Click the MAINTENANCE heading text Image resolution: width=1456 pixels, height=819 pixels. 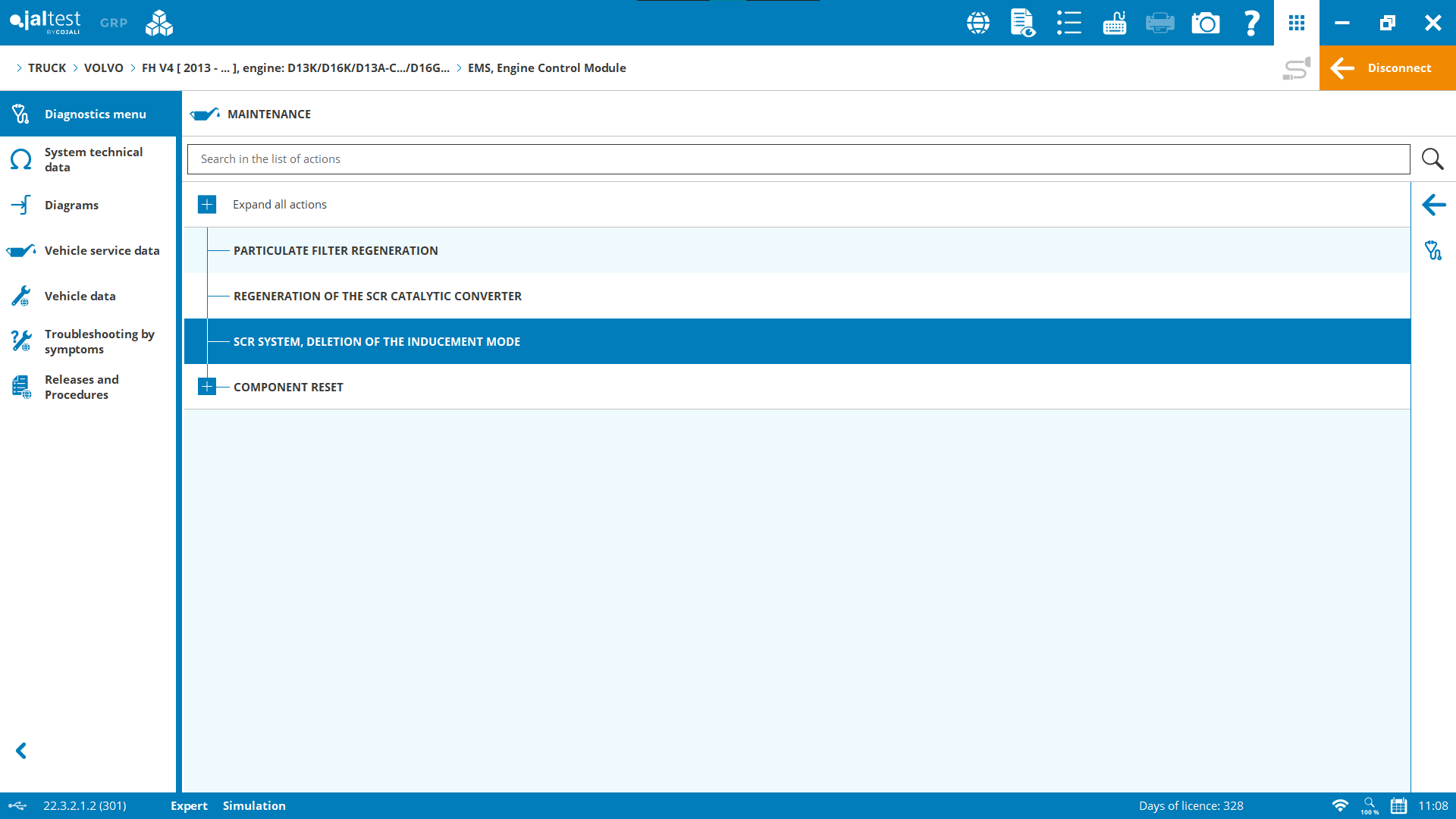(269, 114)
